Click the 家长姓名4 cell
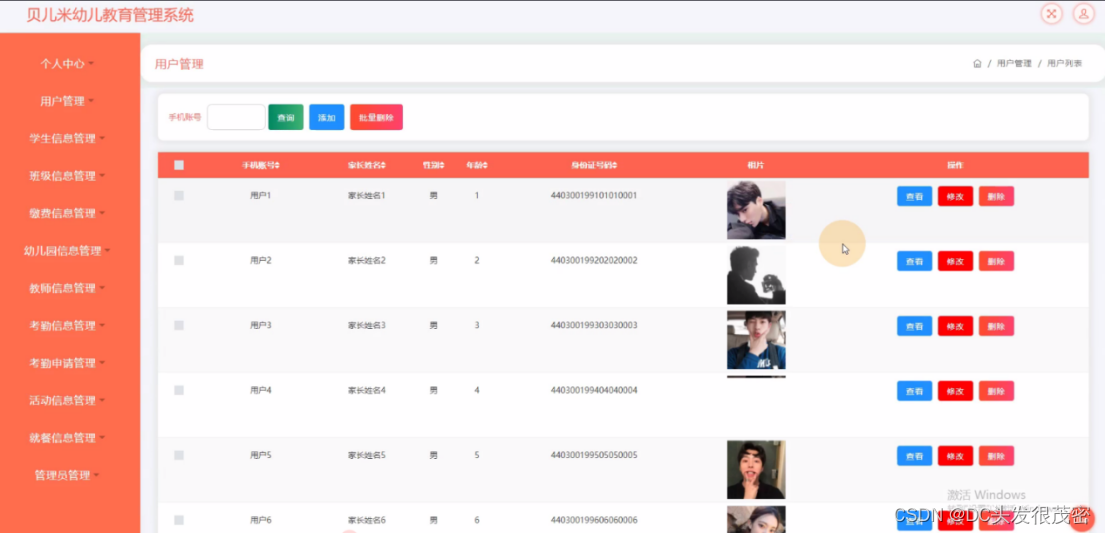Viewport: 1106px width, 534px height. (367, 390)
